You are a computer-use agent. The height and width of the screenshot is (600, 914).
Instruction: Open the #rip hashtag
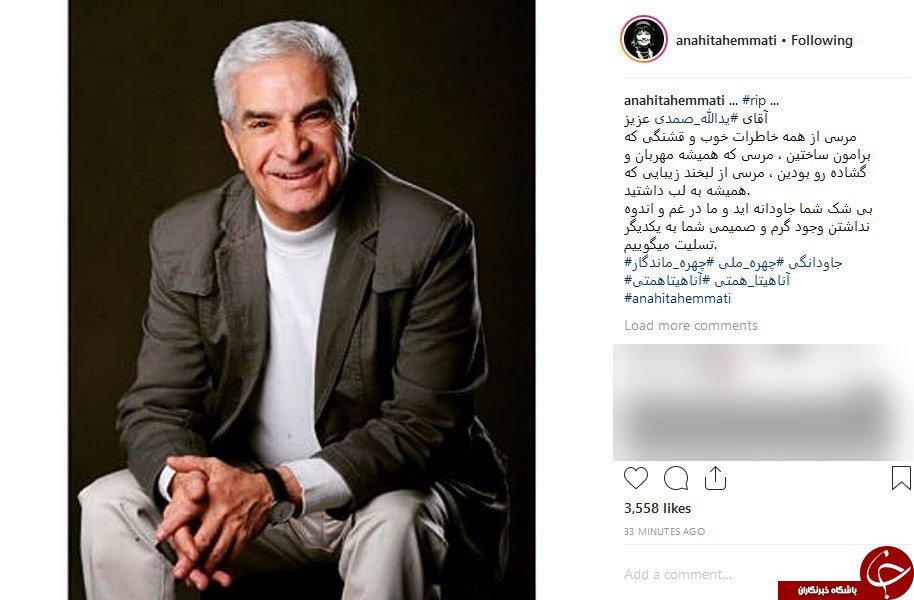click(x=754, y=100)
